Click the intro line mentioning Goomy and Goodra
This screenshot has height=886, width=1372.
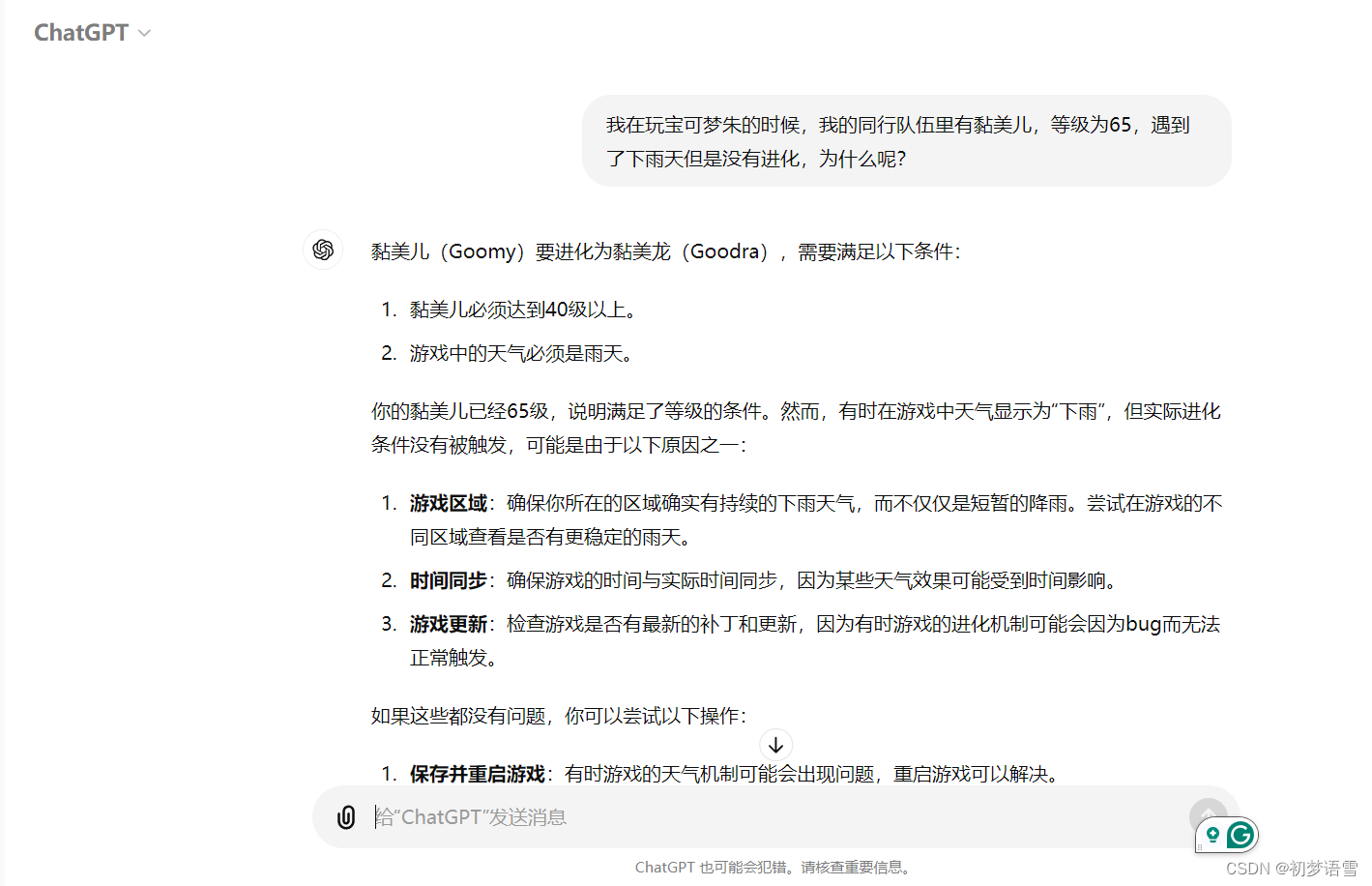click(x=666, y=251)
